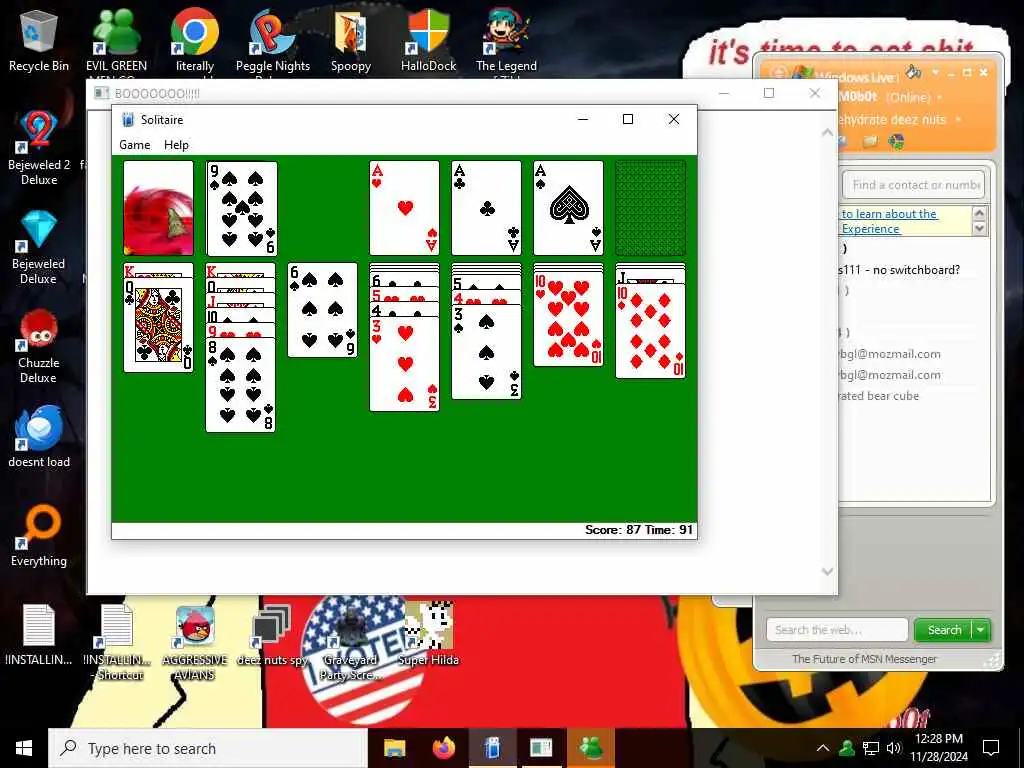1024x768 pixels.
Task: Open Graveyard Party screensaver shortcut
Action: click(351, 641)
